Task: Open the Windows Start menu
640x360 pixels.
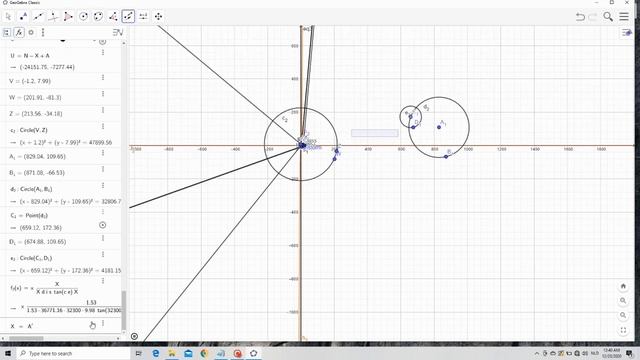Action: pos(8,353)
